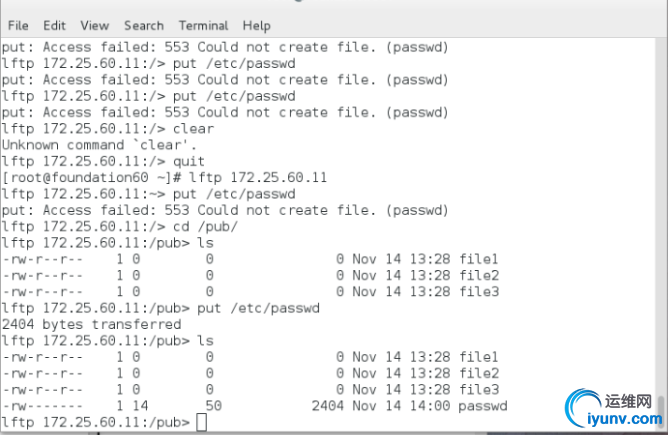
Task: Click the iyunv.com watermark text
Action: pos(625,419)
